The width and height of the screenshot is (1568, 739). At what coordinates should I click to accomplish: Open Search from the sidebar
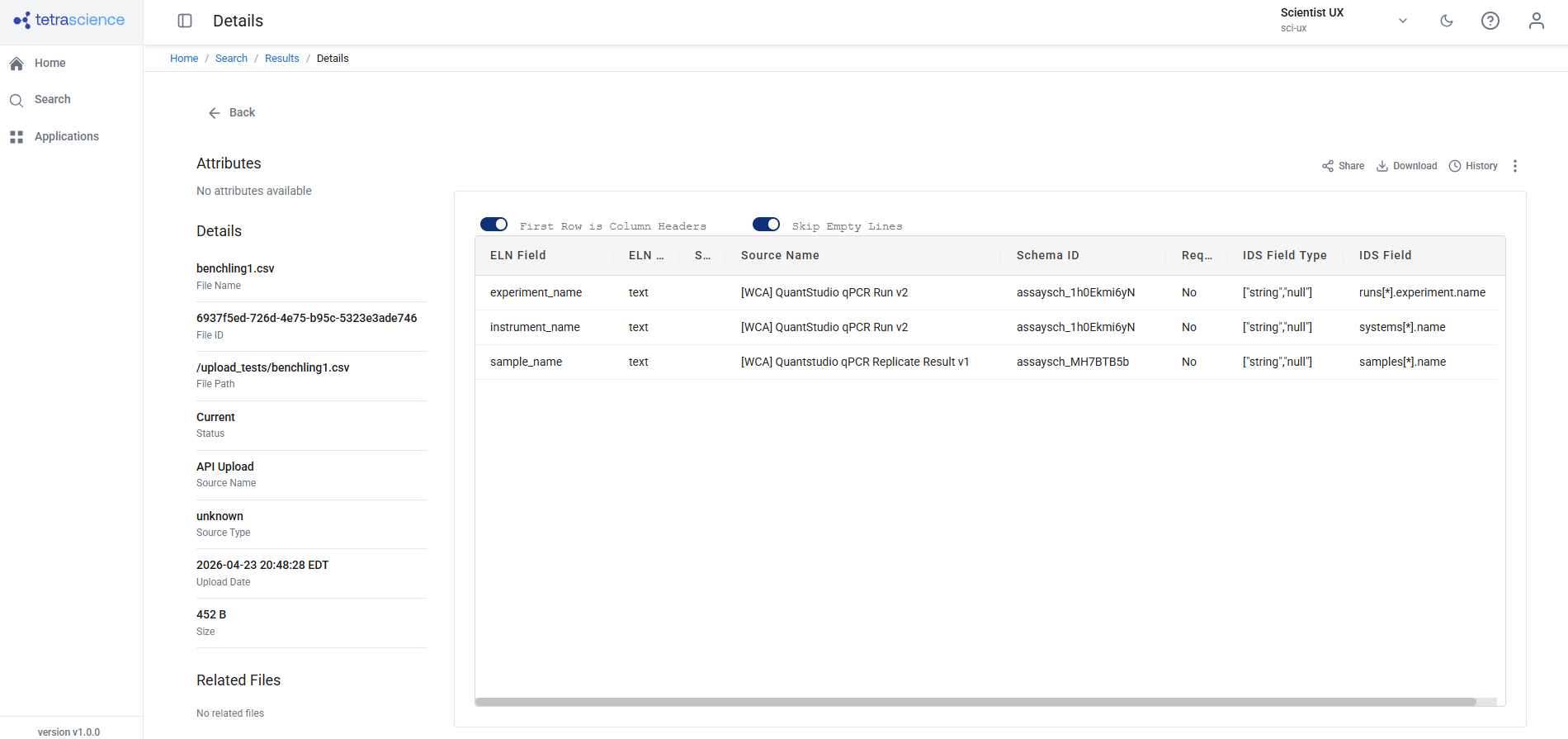pos(53,99)
